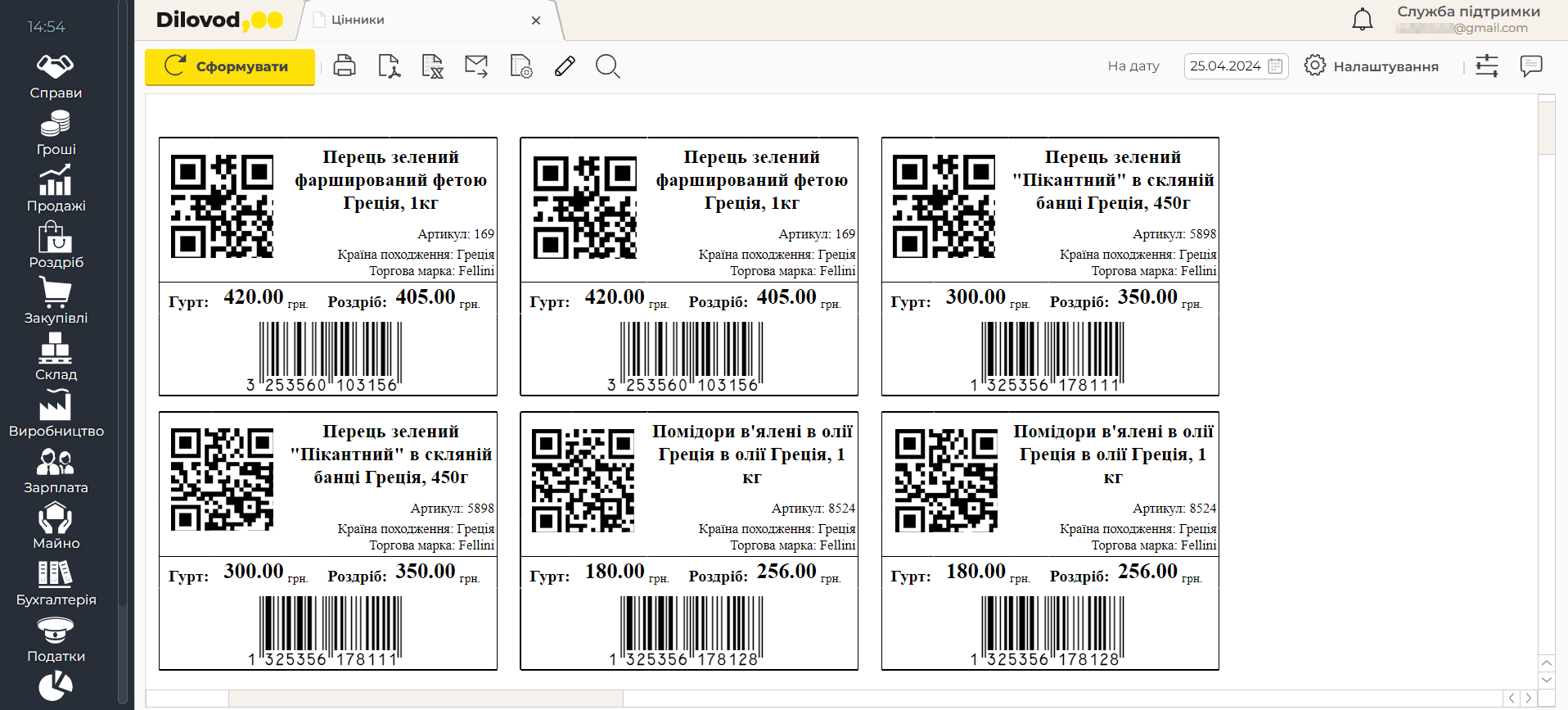The width and height of the screenshot is (1568, 710).
Task: Enable edit mode with pencil icon
Action: point(565,66)
